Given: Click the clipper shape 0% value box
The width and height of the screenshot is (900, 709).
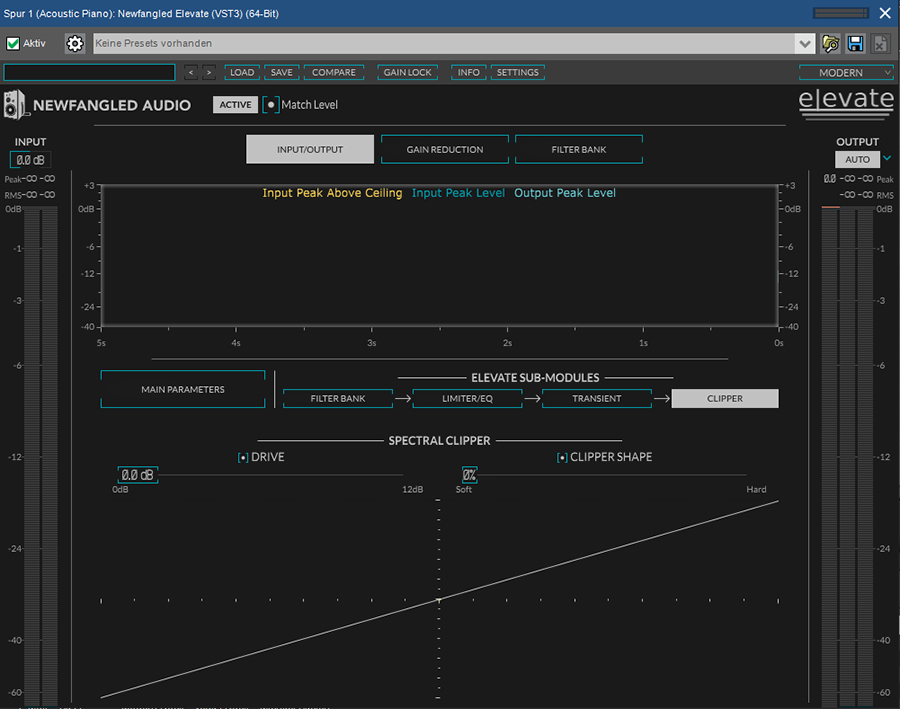Looking at the screenshot, I should pos(470,475).
